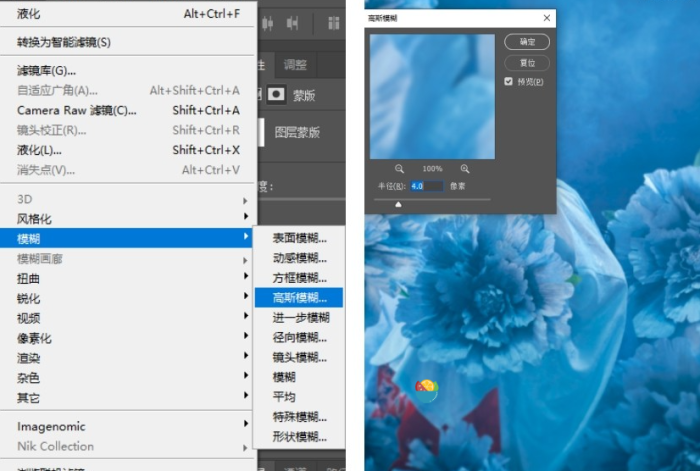Open Camera Raw 滤镜 filter

click(126, 110)
